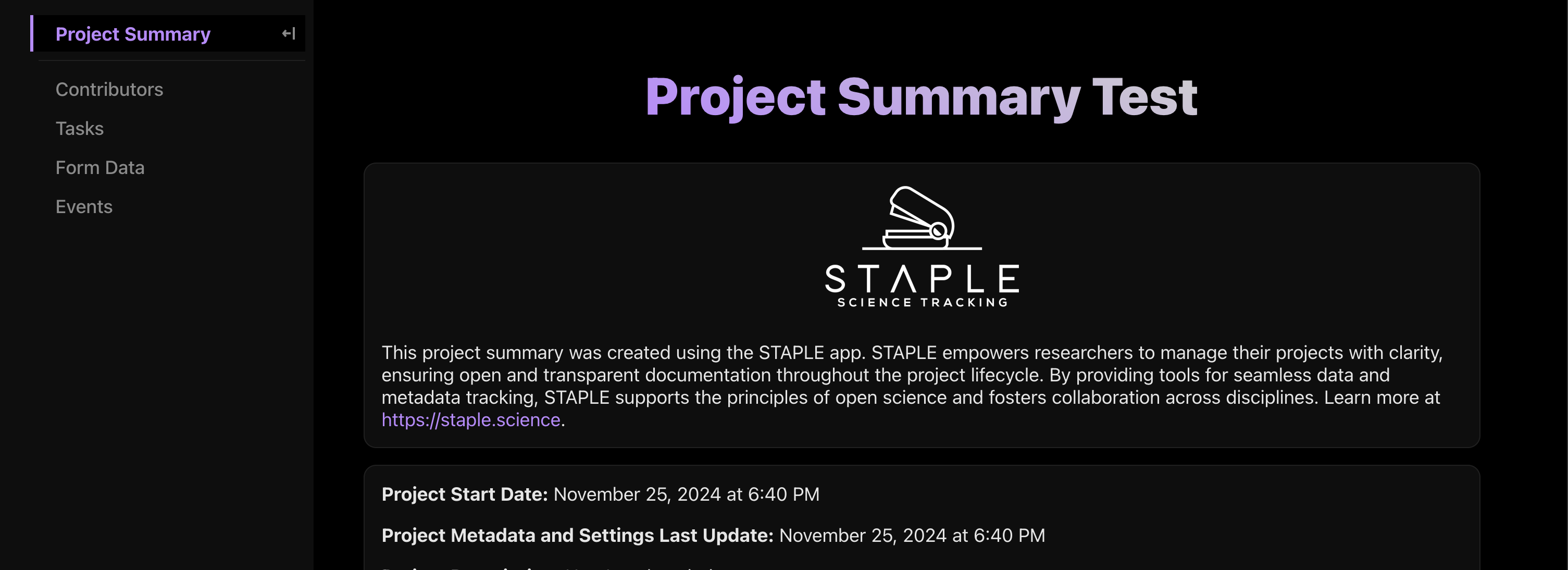Click the Project Summary Test page title
Image resolution: width=1568 pixels, height=570 pixels.
[x=921, y=97]
